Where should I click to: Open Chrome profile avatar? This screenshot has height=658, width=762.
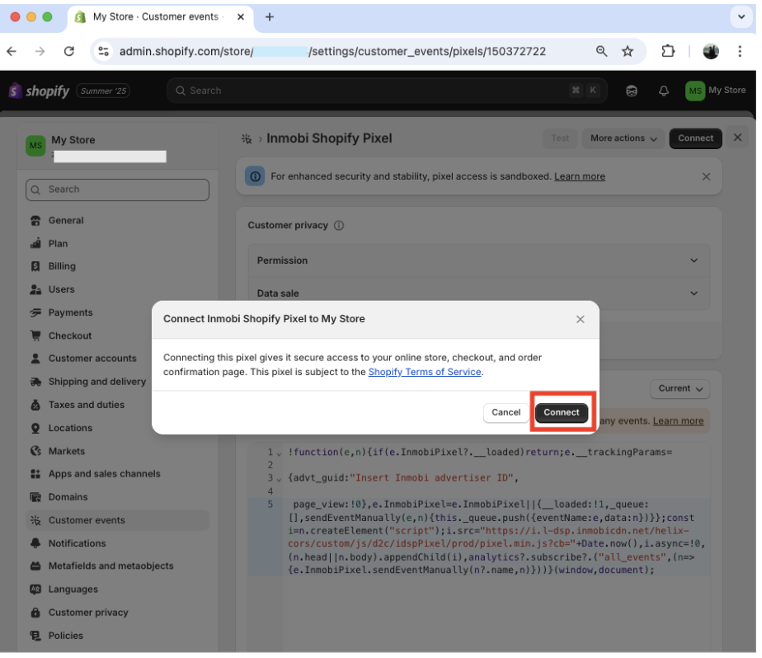710,52
